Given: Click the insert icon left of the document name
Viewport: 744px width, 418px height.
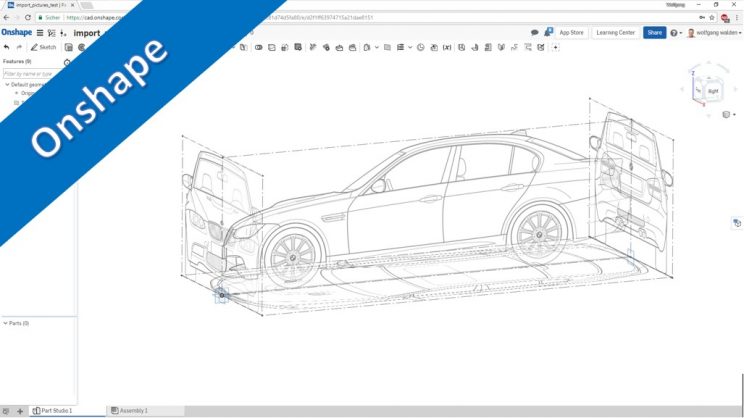Looking at the screenshot, I should click(64, 33).
